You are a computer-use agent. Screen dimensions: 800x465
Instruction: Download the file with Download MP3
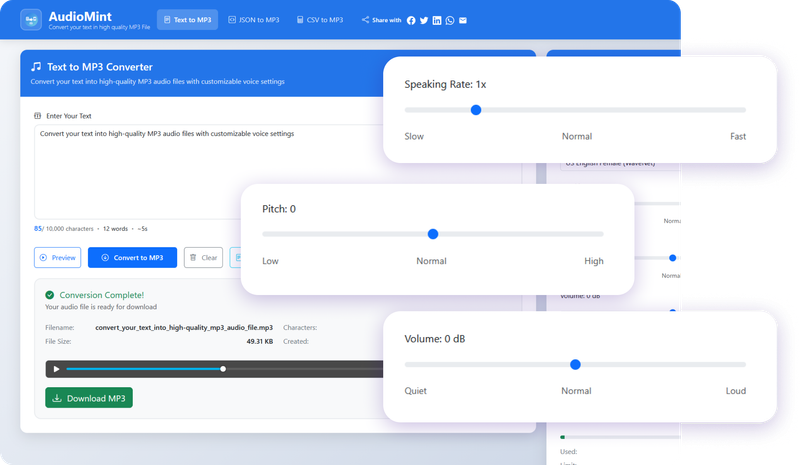pos(88,398)
